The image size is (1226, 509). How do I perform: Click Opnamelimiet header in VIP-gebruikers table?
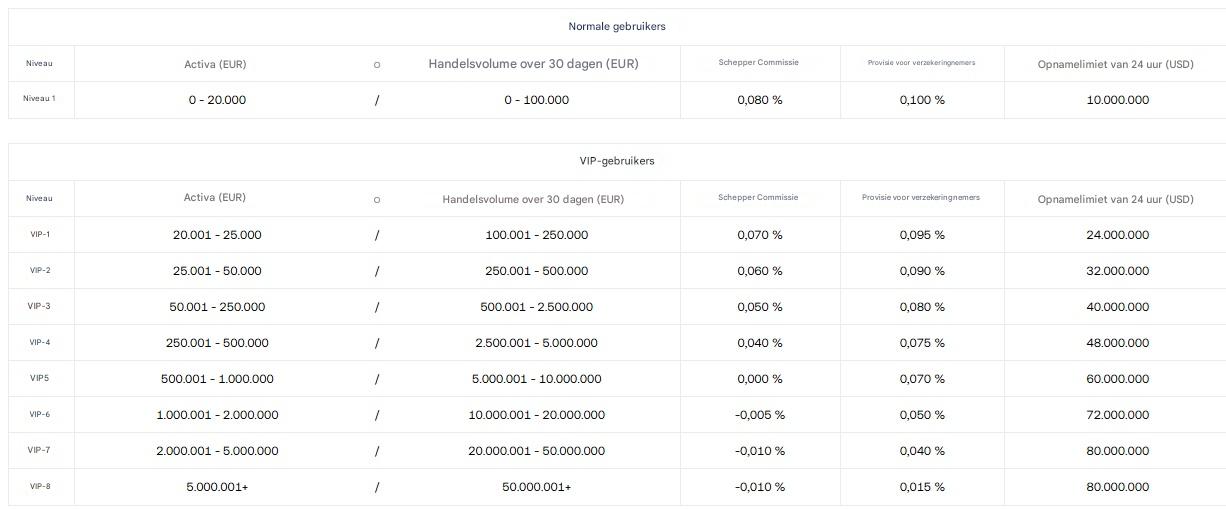(1115, 199)
